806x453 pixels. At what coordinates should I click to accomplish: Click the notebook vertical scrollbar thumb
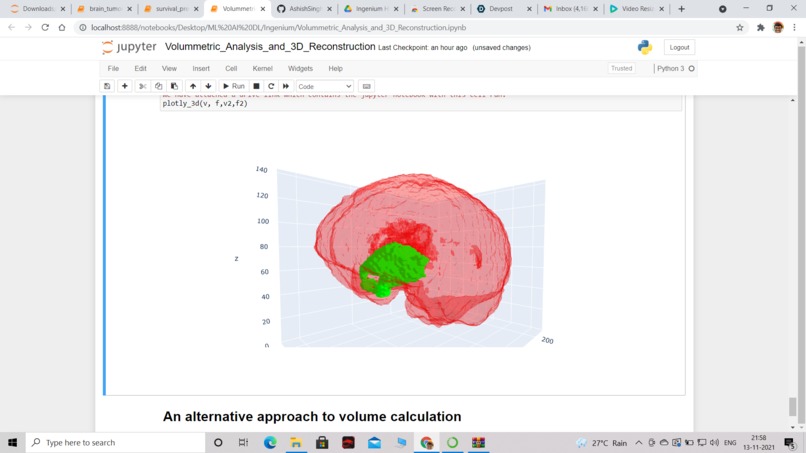click(x=792, y=406)
